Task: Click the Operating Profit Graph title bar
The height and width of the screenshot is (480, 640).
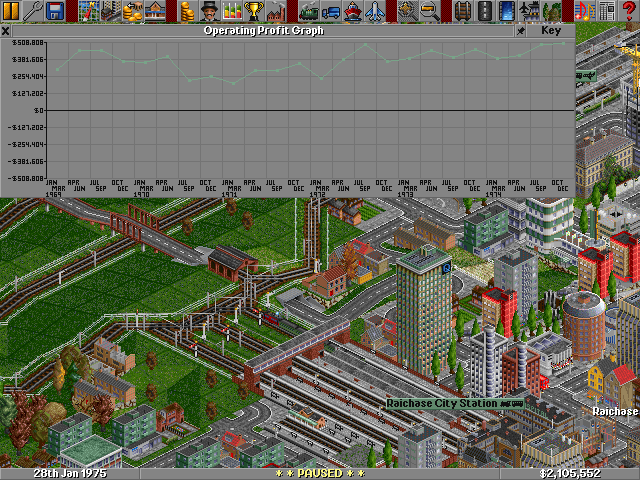Action: tap(263, 31)
